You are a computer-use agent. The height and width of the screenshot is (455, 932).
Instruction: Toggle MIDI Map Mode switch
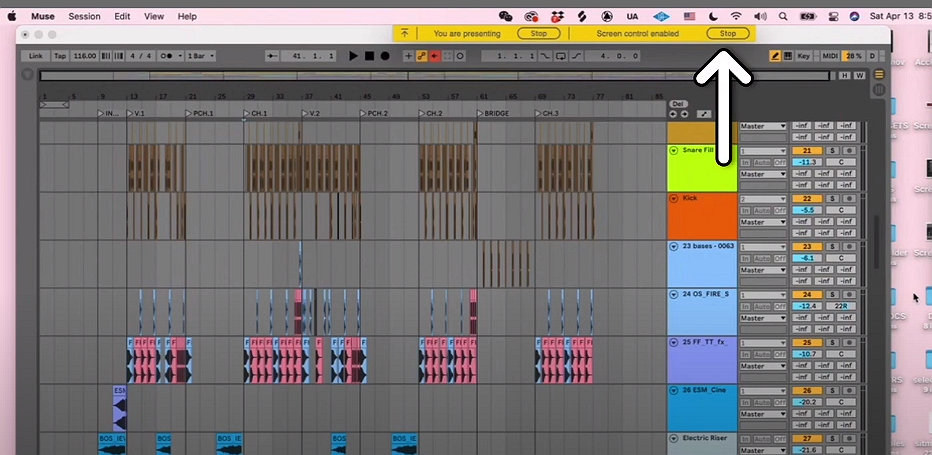coord(830,56)
